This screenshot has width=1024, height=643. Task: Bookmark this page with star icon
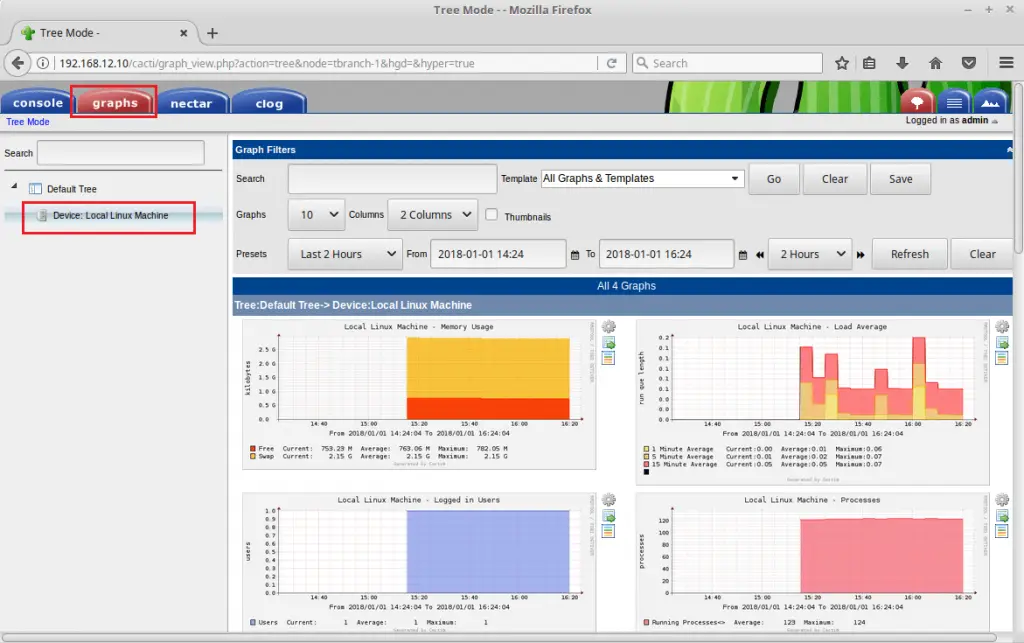842,63
